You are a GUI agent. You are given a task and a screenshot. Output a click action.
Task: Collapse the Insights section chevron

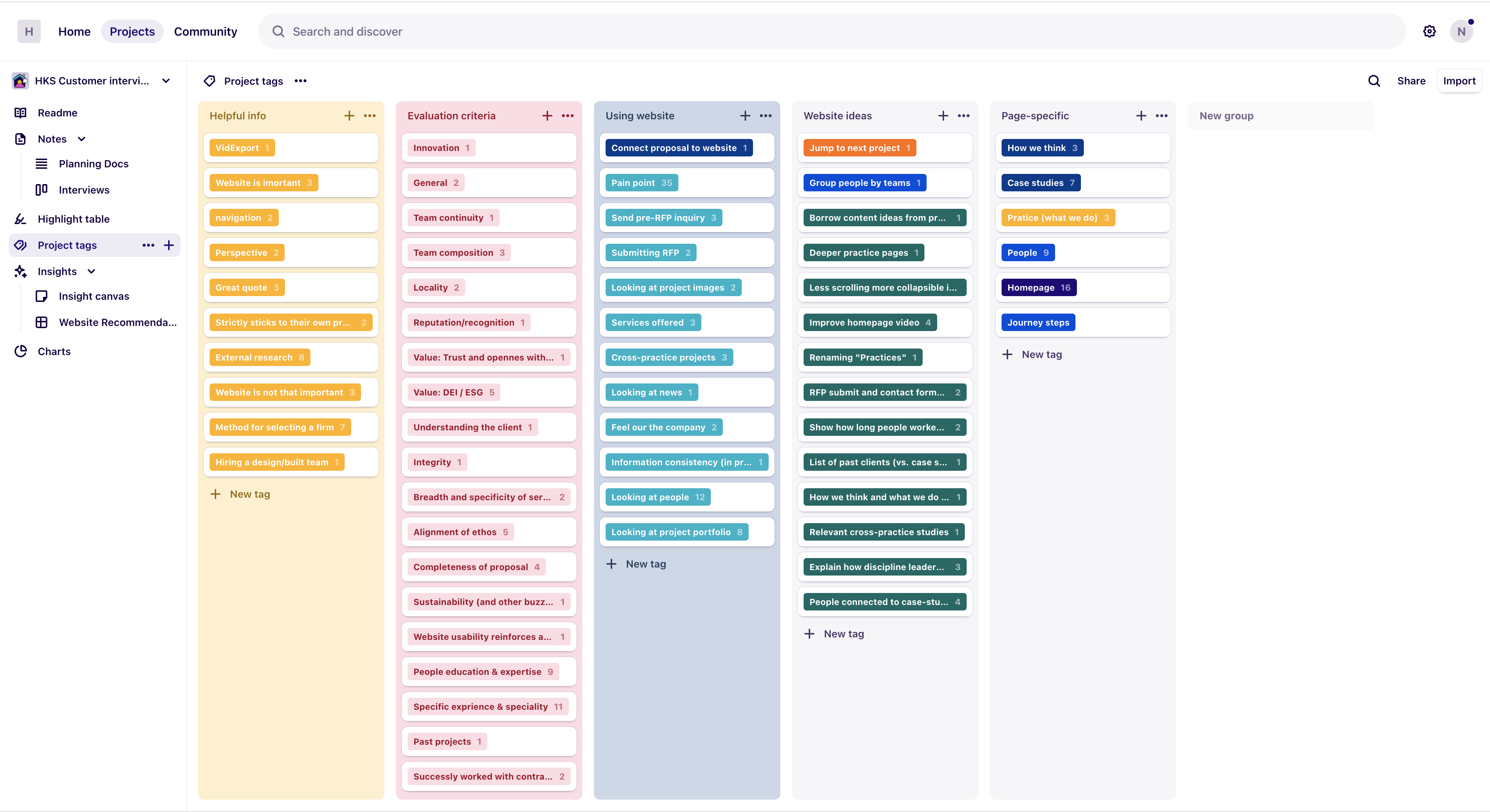coord(91,271)
